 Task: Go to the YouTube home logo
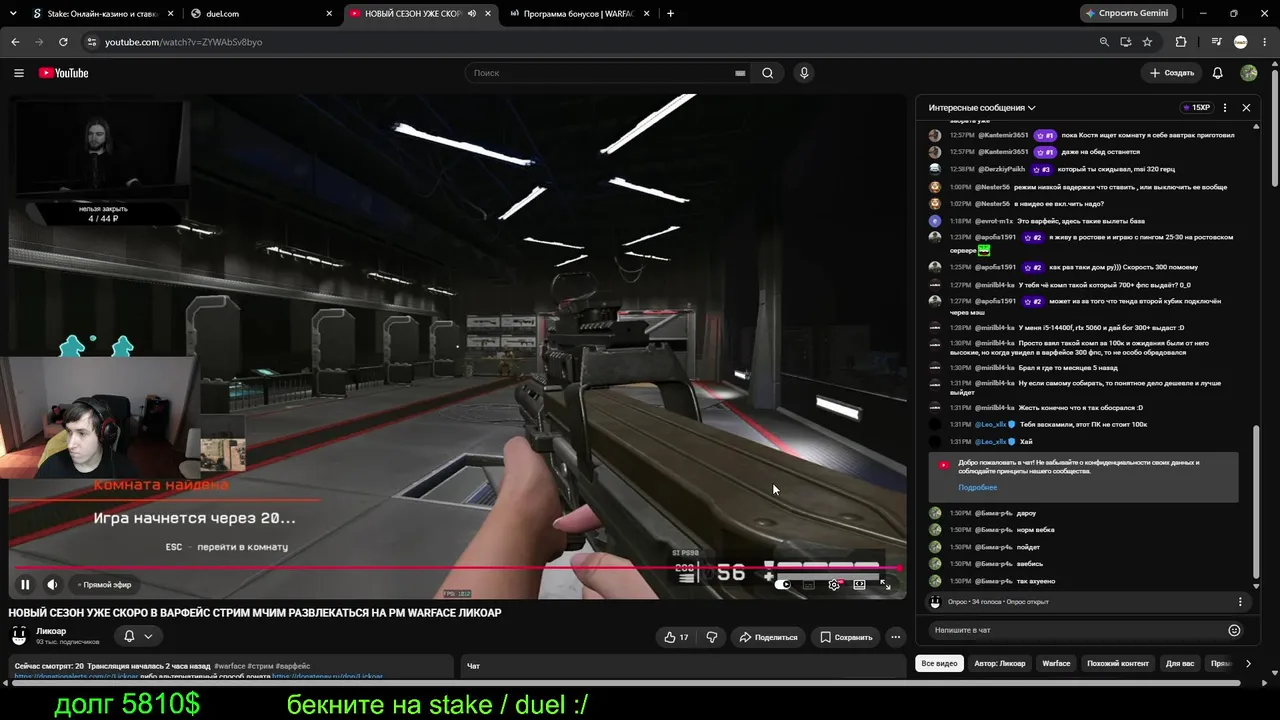[64, 73]
